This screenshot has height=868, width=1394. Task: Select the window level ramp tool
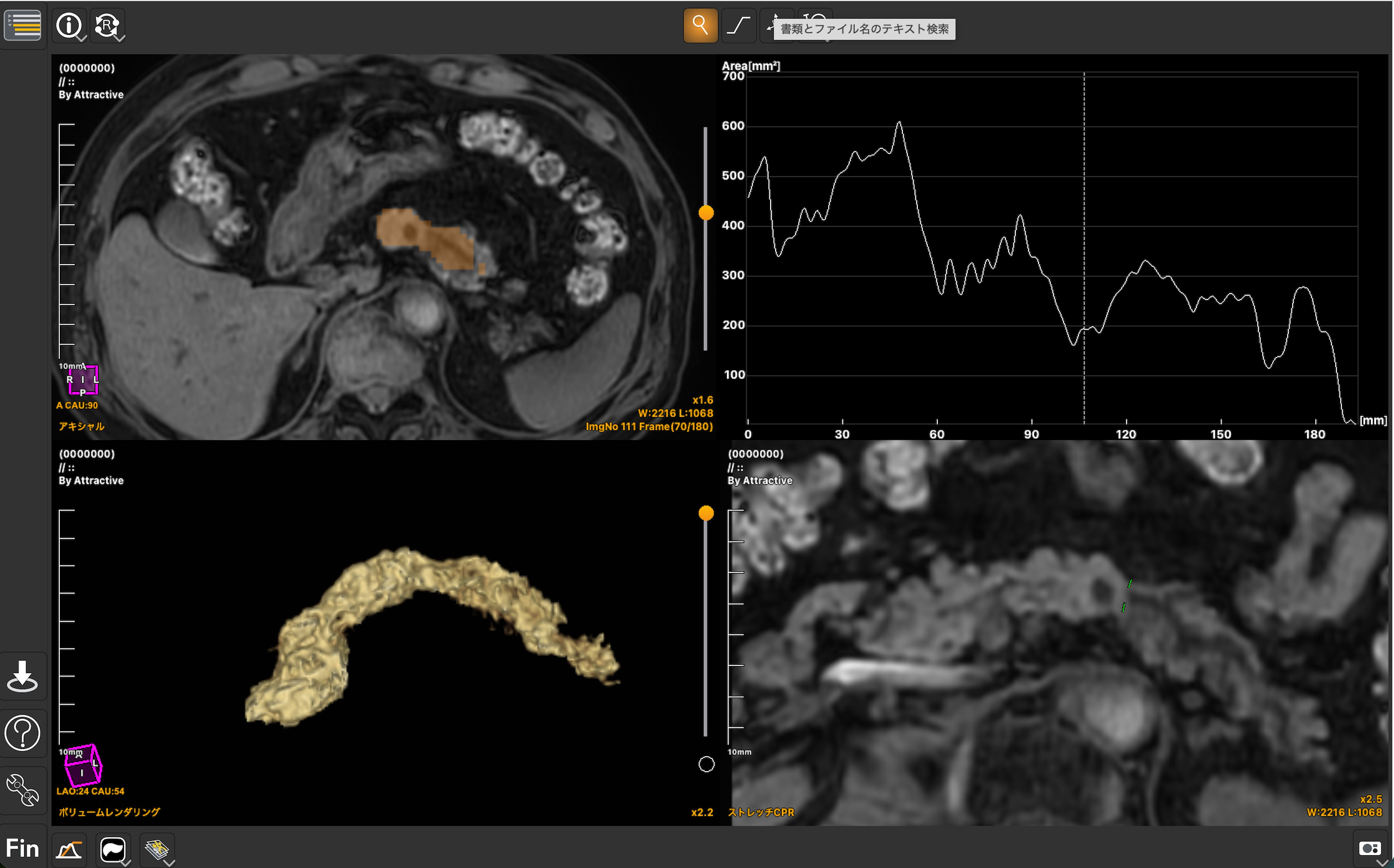click(x=738, y=25)
